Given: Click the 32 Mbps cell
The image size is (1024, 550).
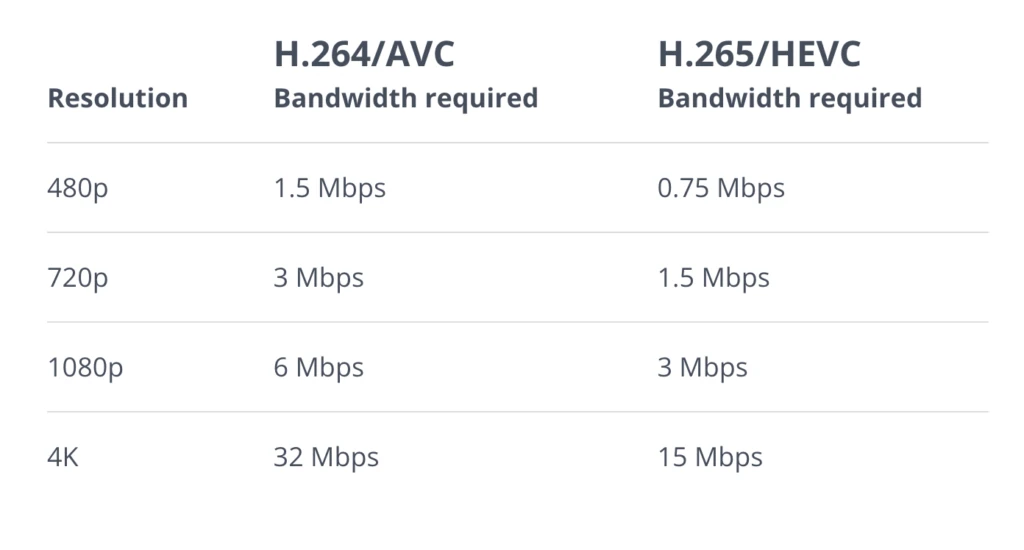Looking at the screenshot, I should point(326,458).
